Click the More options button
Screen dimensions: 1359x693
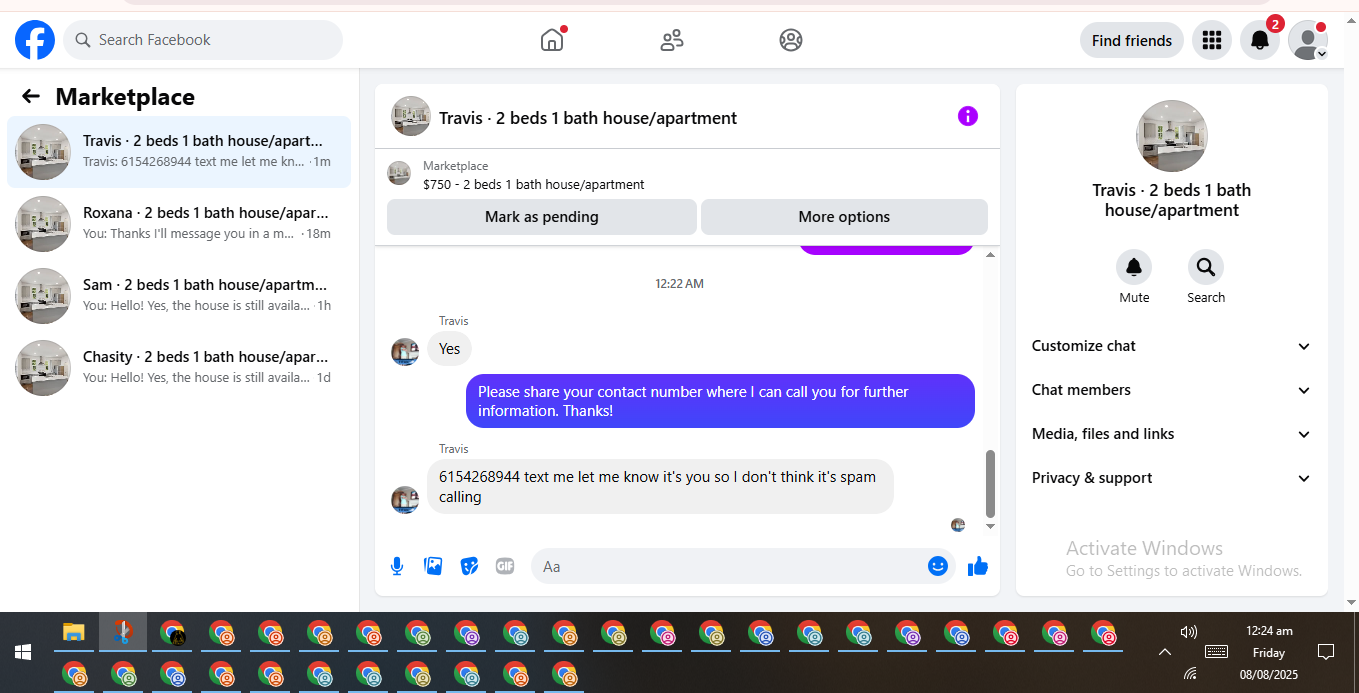click(x=844, y=217)
